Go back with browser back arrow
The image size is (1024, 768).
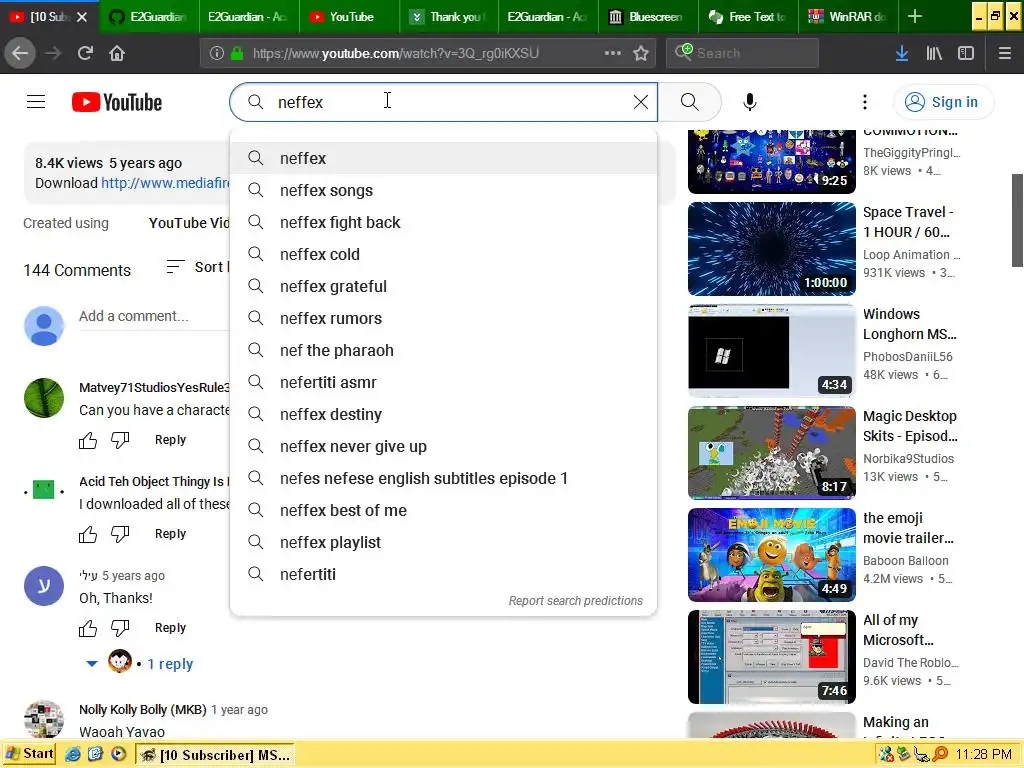pos(20,53)
